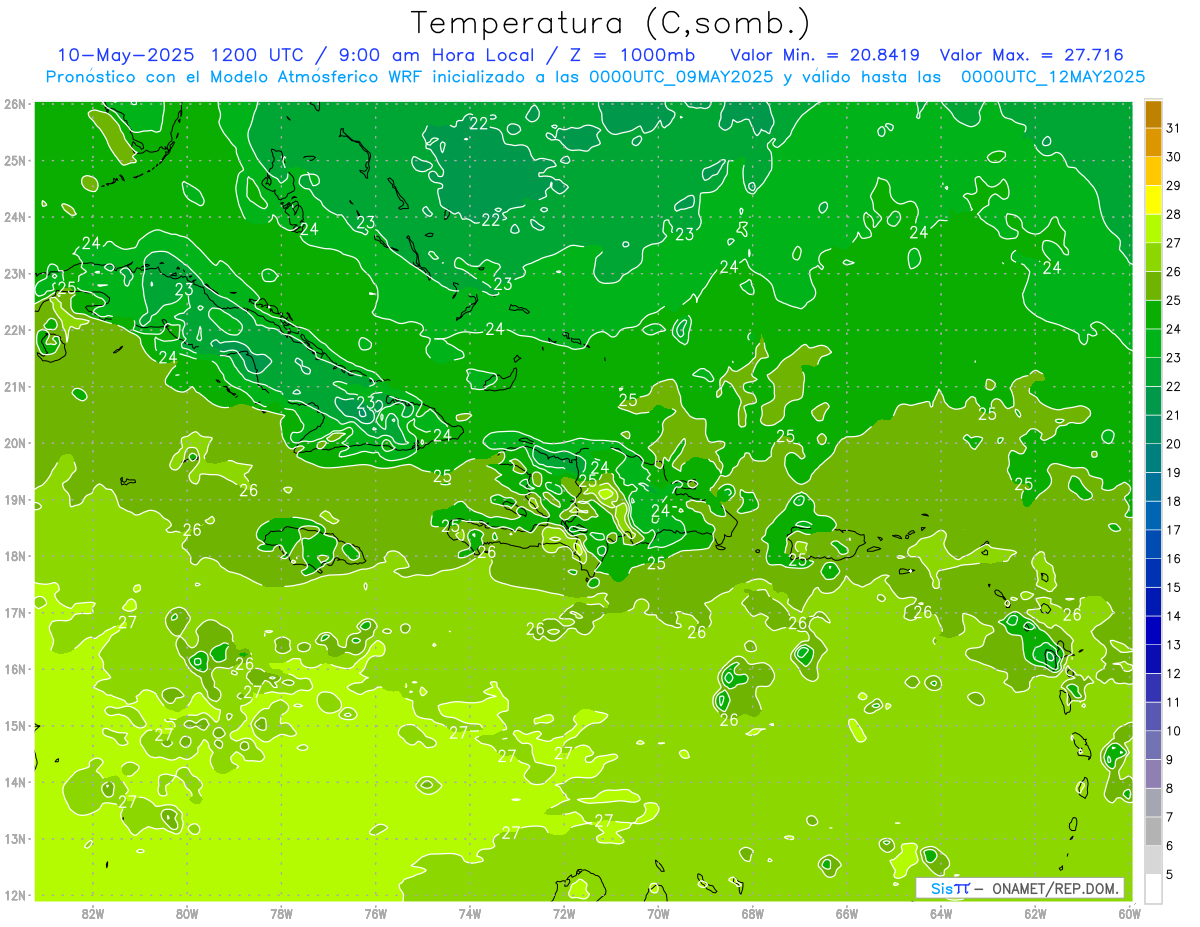Click the '25N' latitude axis label
Image resolution: width=1200 pixels, height=927 pixels.
(15, 160)
